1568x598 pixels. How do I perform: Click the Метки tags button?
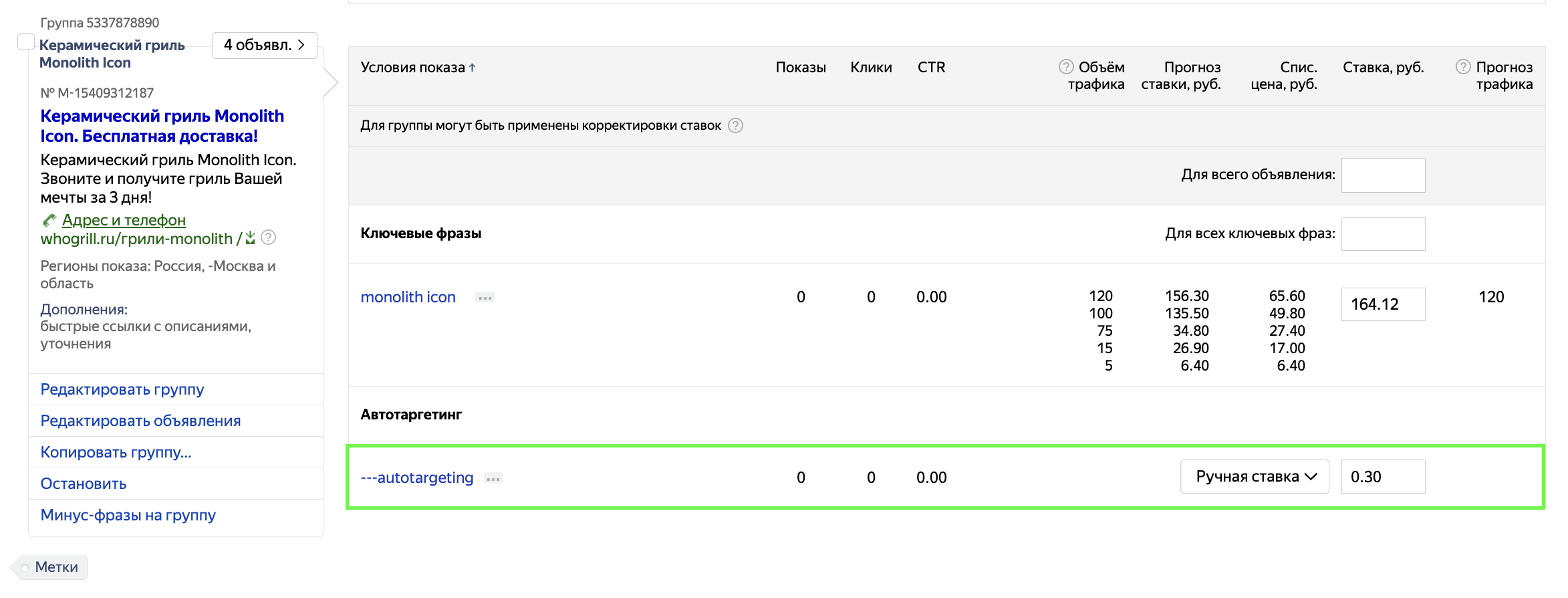pos(56,567)
